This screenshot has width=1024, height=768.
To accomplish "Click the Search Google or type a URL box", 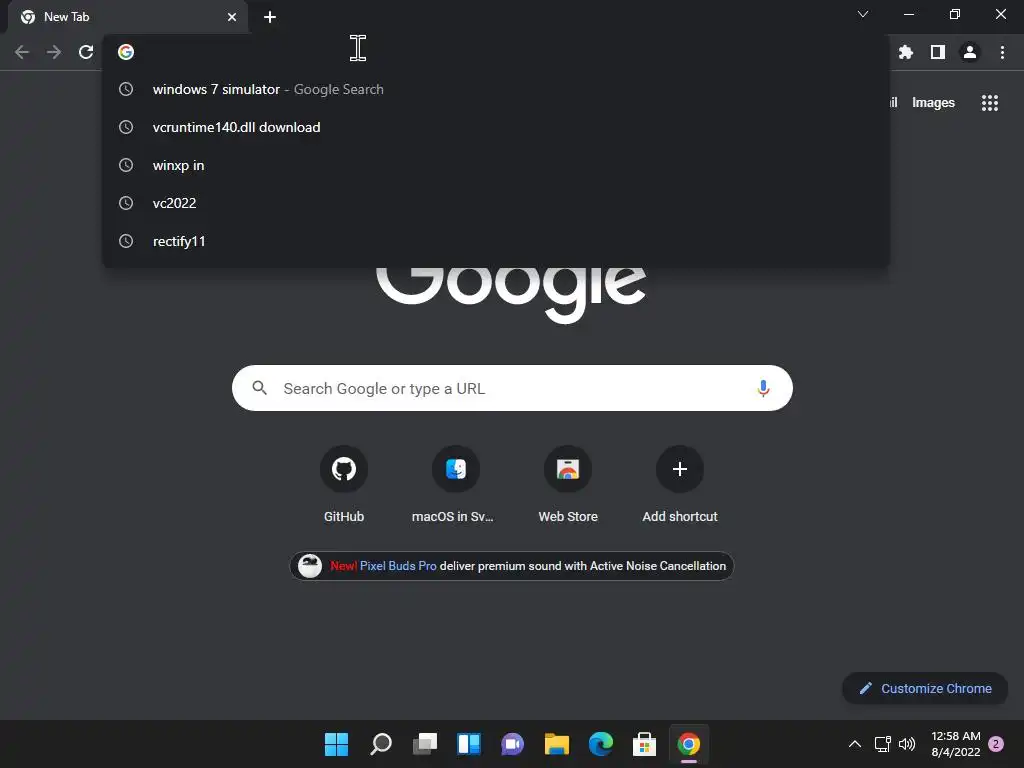I will [512, 389].
